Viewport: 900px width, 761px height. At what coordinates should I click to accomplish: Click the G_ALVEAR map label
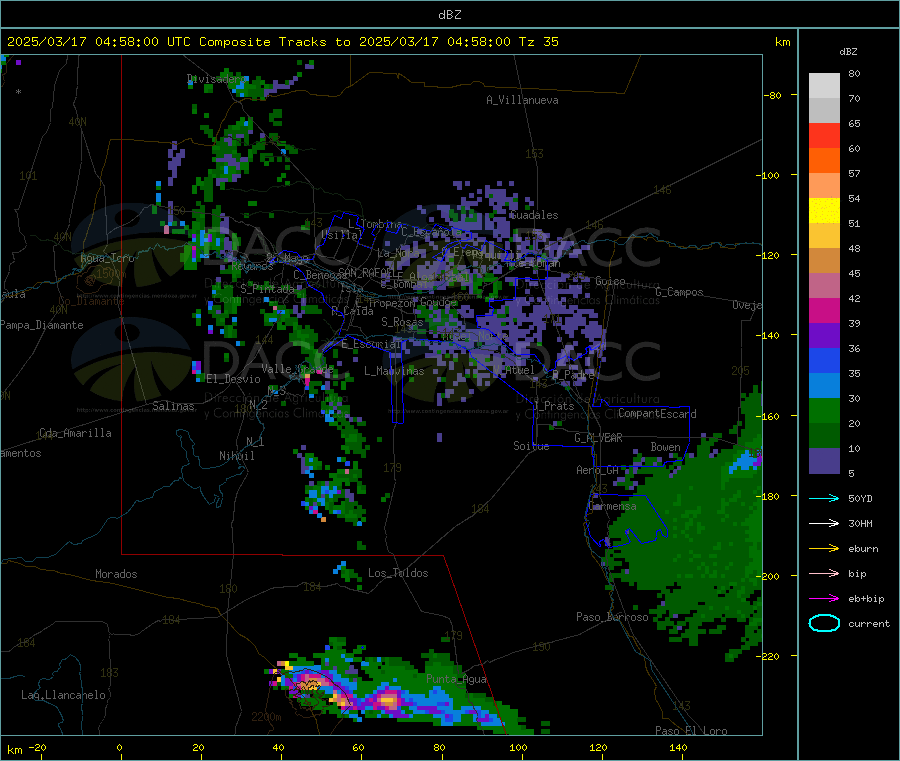pos(598,438)
